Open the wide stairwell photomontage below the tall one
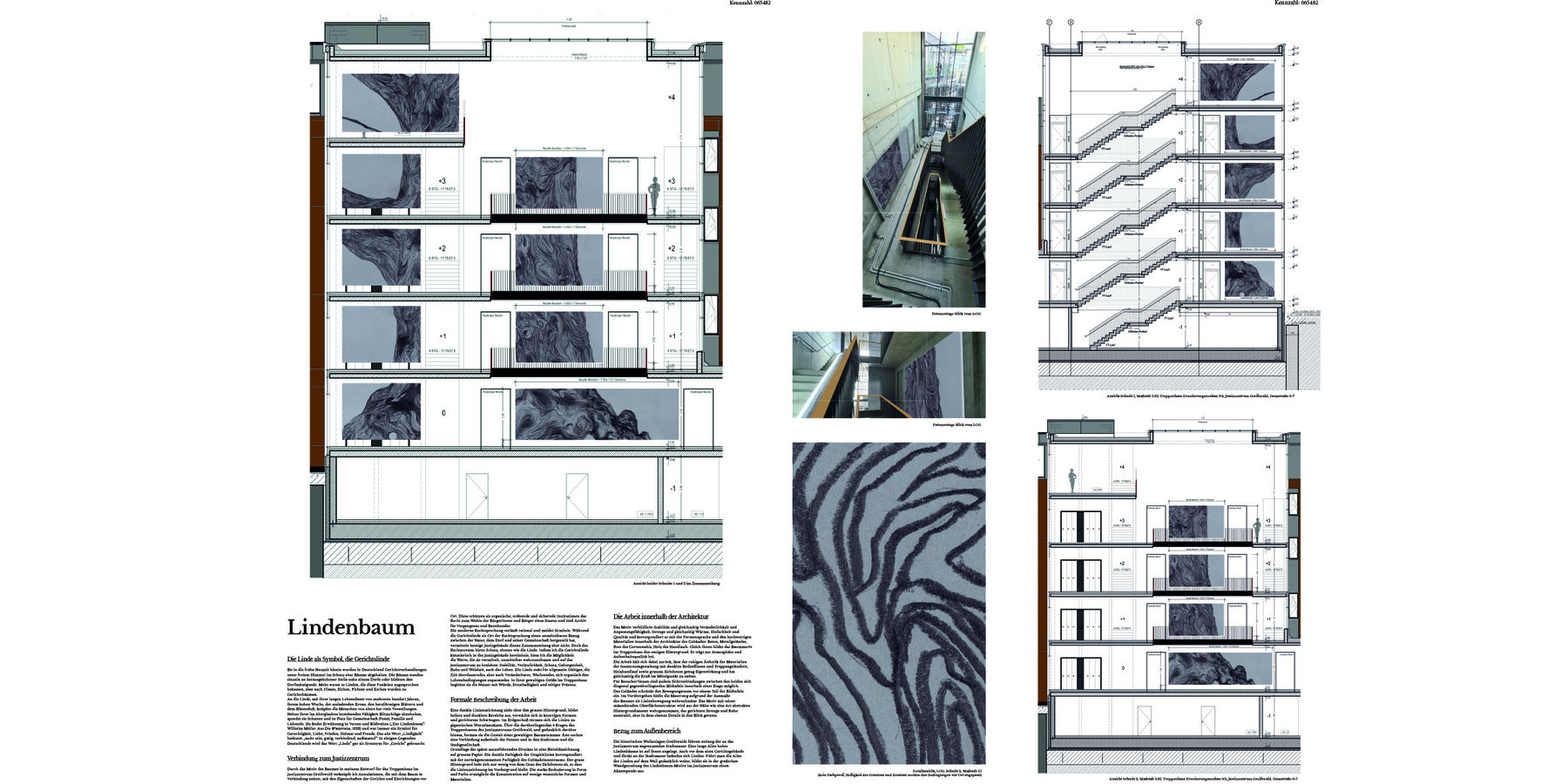 (889, 374)
